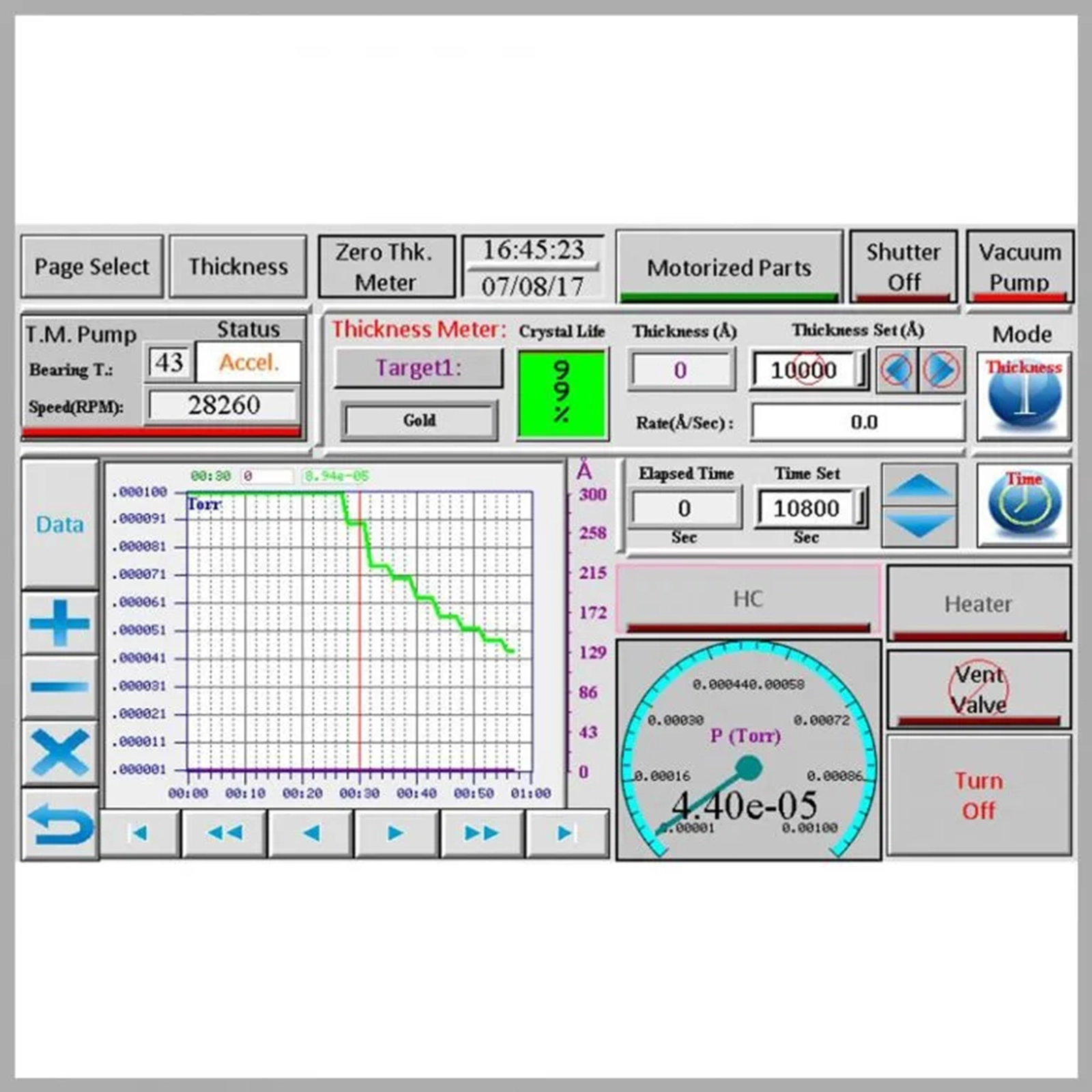Click the Bearing T. value 43
The height and width of the screenshot is (1092, 1092).
[169, 362]
